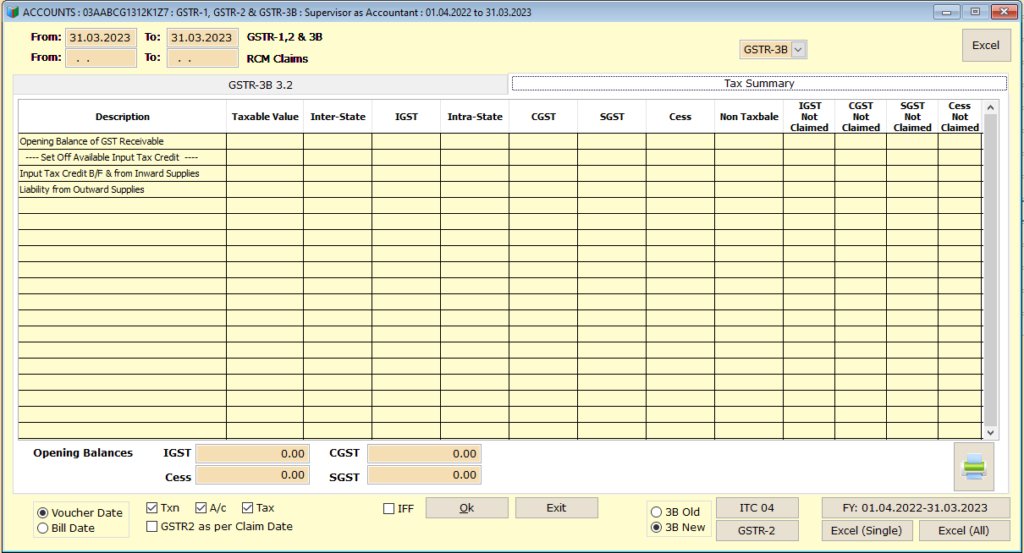Click the IGST Not Claimed column header
Viewport: 1024px width, 553px height.
[809, 117]
